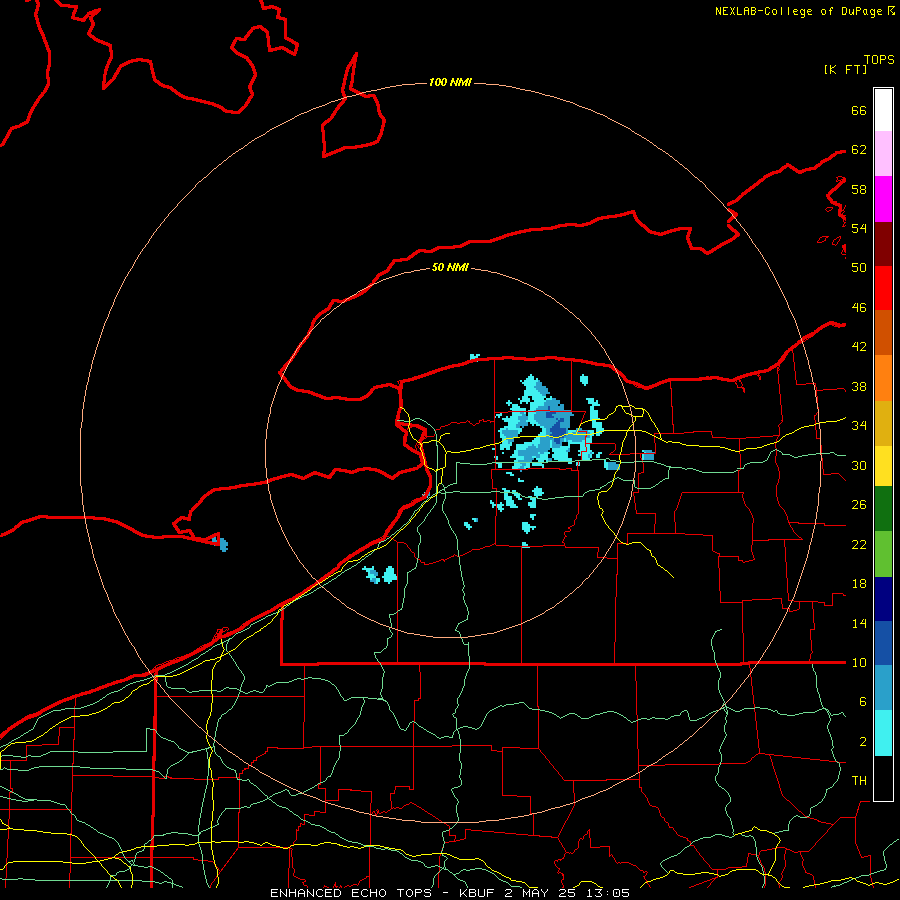Screen dimensions: 900x900
Task: Click the bright yellow legend swatch near 30
Action: (x=883, y=466)
